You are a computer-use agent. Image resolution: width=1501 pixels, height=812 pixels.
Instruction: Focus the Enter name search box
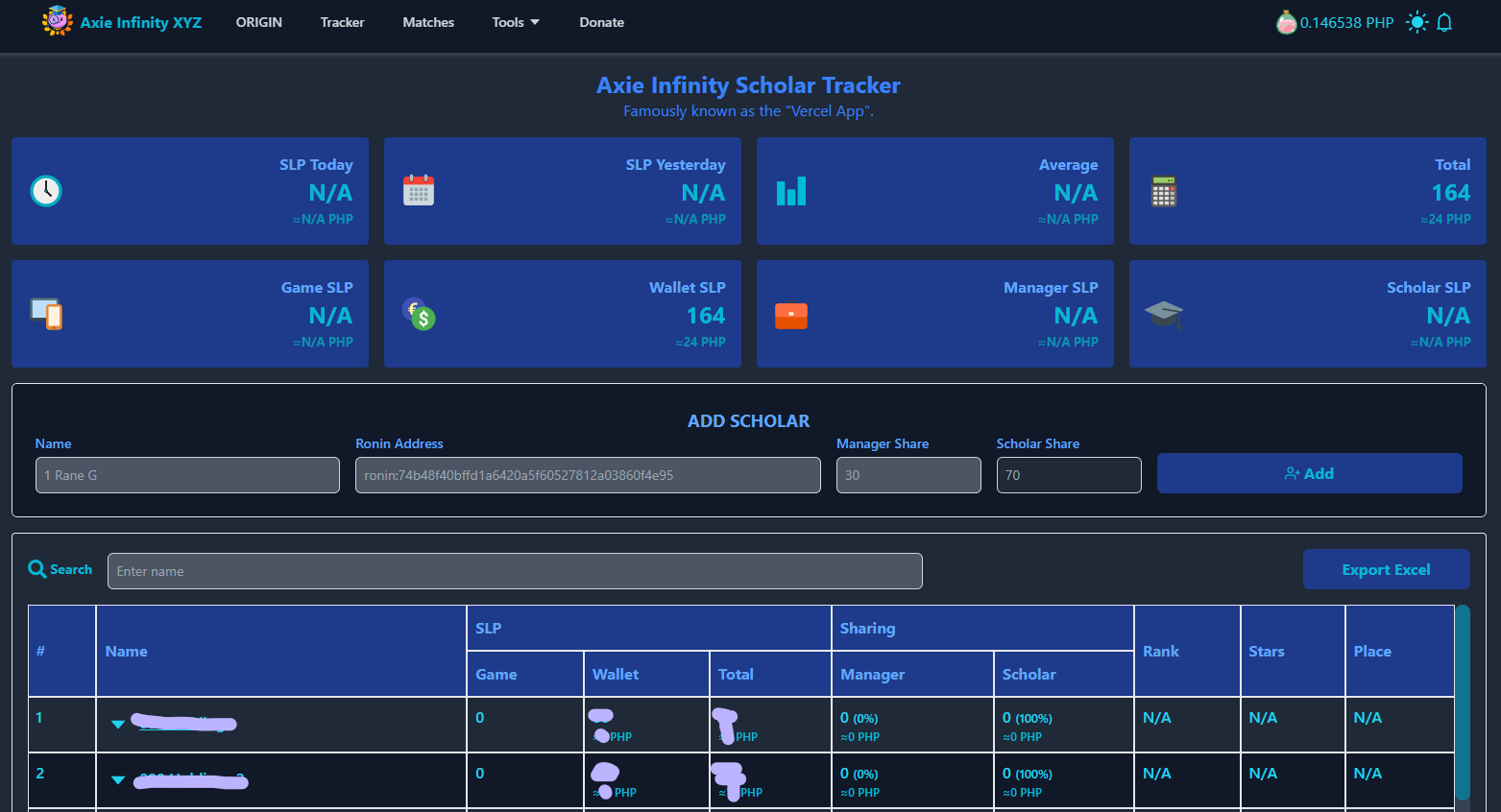tap(515, 571)
